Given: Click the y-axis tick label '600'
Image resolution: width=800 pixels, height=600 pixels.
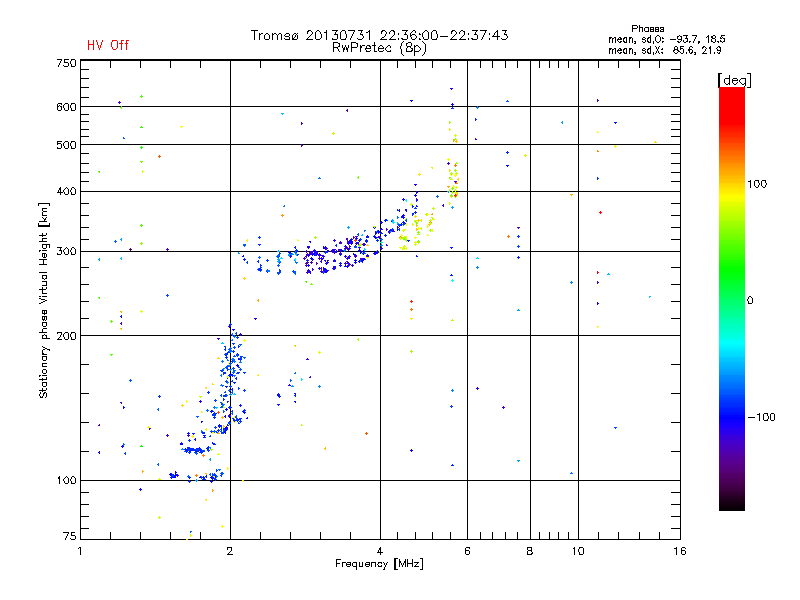Looking at the screenshot, I should pyautogui.click(x=67, y=107).
